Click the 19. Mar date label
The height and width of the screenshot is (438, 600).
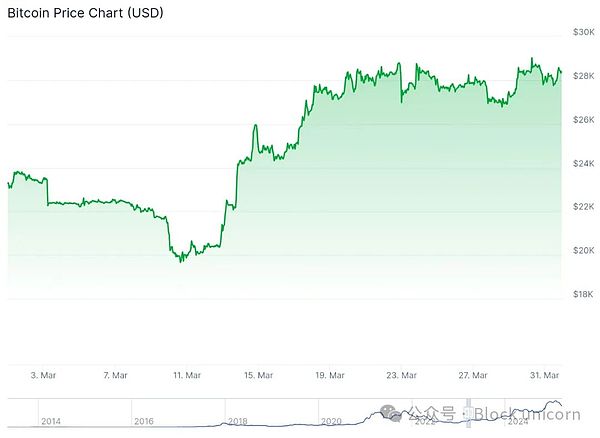coord(330,375)
